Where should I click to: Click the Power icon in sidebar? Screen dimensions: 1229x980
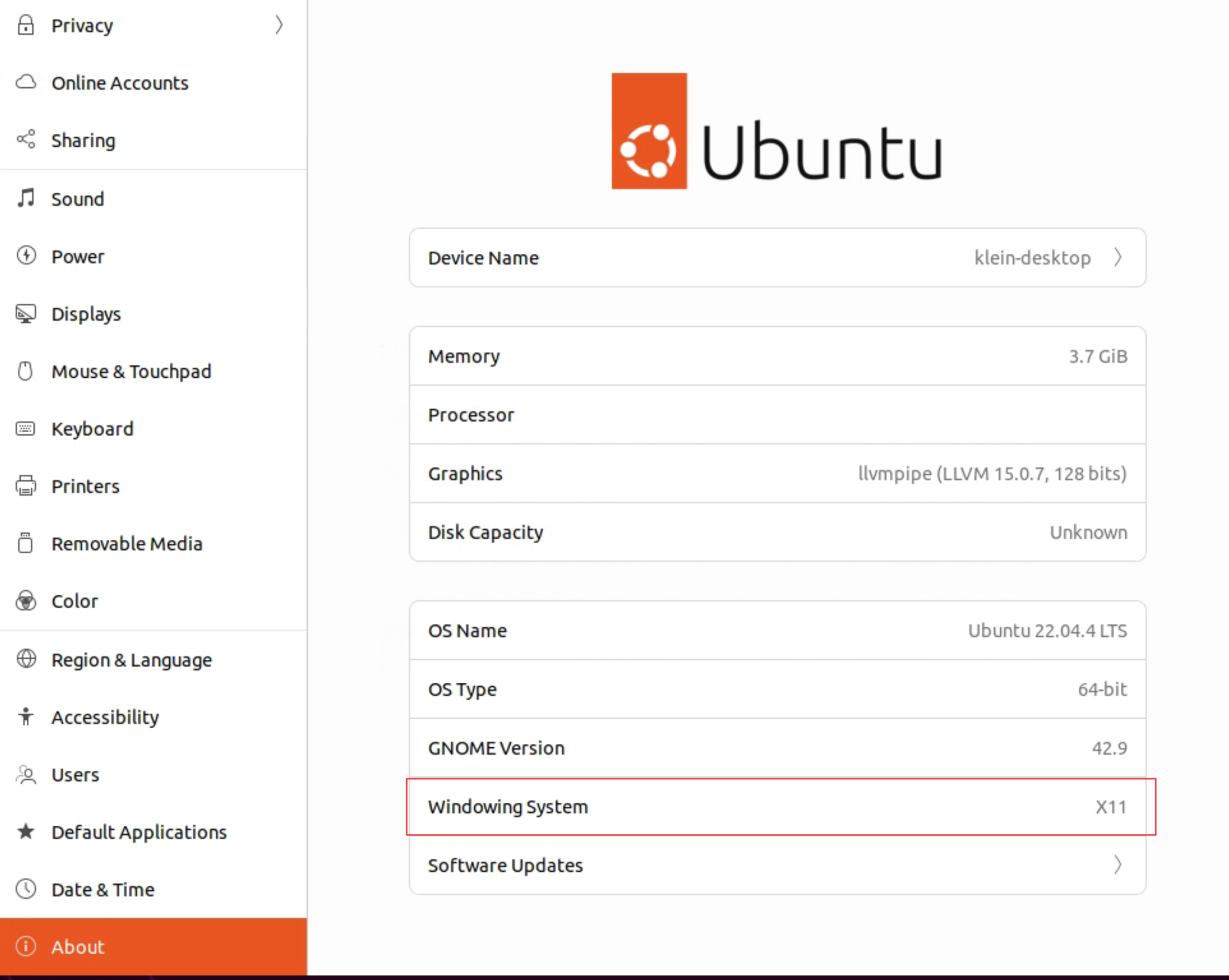tap(26, 256)
